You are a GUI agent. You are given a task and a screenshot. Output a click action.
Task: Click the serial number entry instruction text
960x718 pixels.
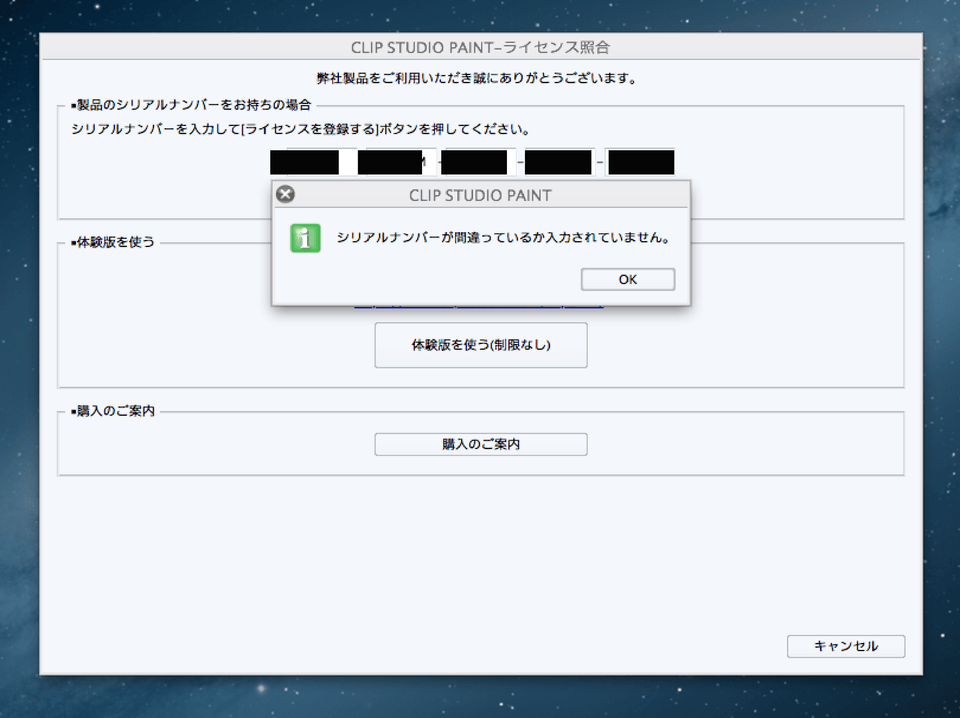[300, 129]
